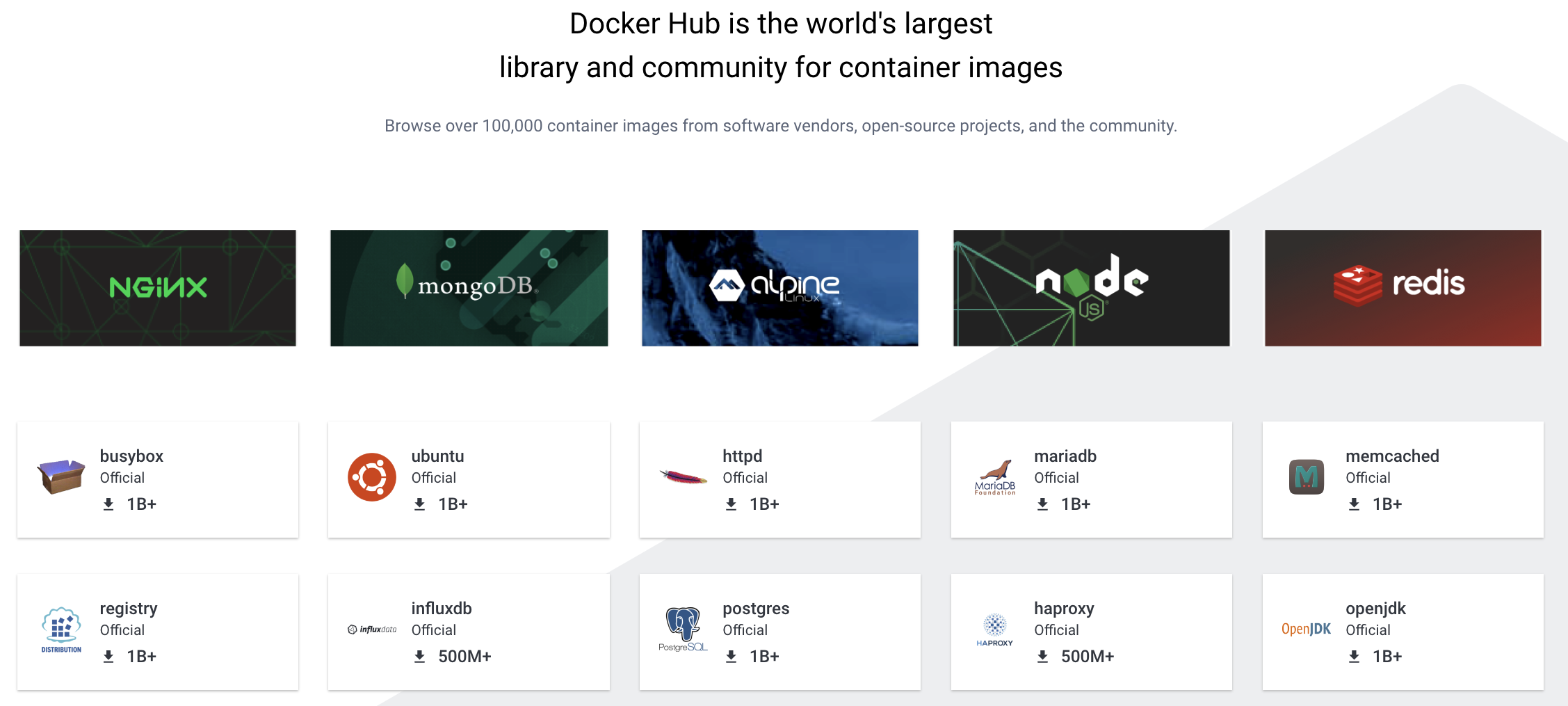Screen dimensions: 1568x706
Task: Open the mongoDB featured banner
Action: [x=469, y=288]
